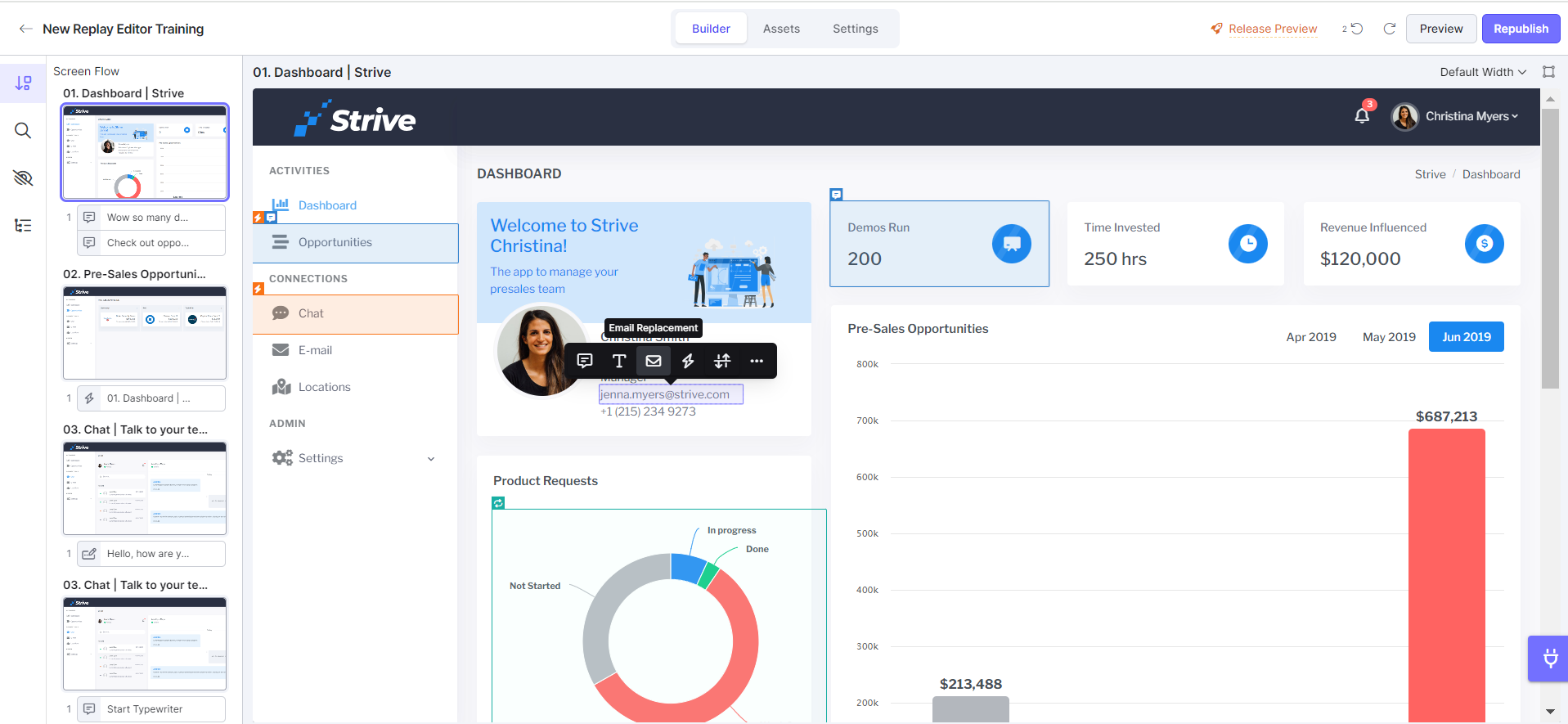Viewport: 1568px width, 724px height.
Task: Click the Revenue Influenced dollar icon
Action: tap(1485, 244)
